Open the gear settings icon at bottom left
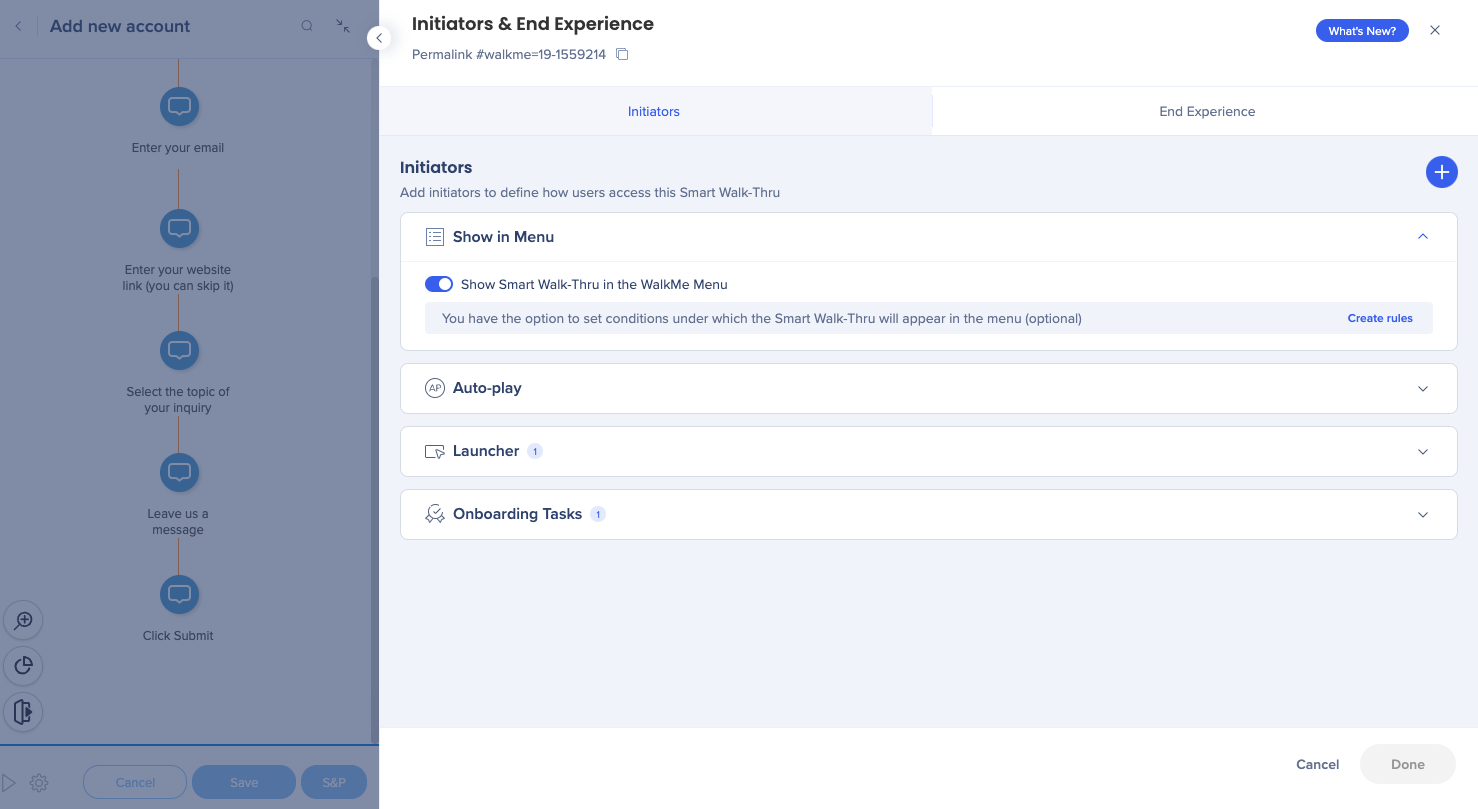The height and width of the screenshot is (809, 1478). [39, 782]
